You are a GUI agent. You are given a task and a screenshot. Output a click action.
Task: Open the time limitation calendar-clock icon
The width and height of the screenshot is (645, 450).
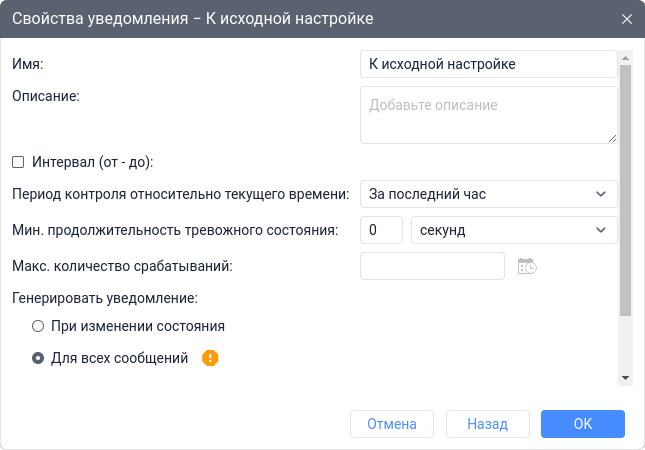(x=527, y=266)
